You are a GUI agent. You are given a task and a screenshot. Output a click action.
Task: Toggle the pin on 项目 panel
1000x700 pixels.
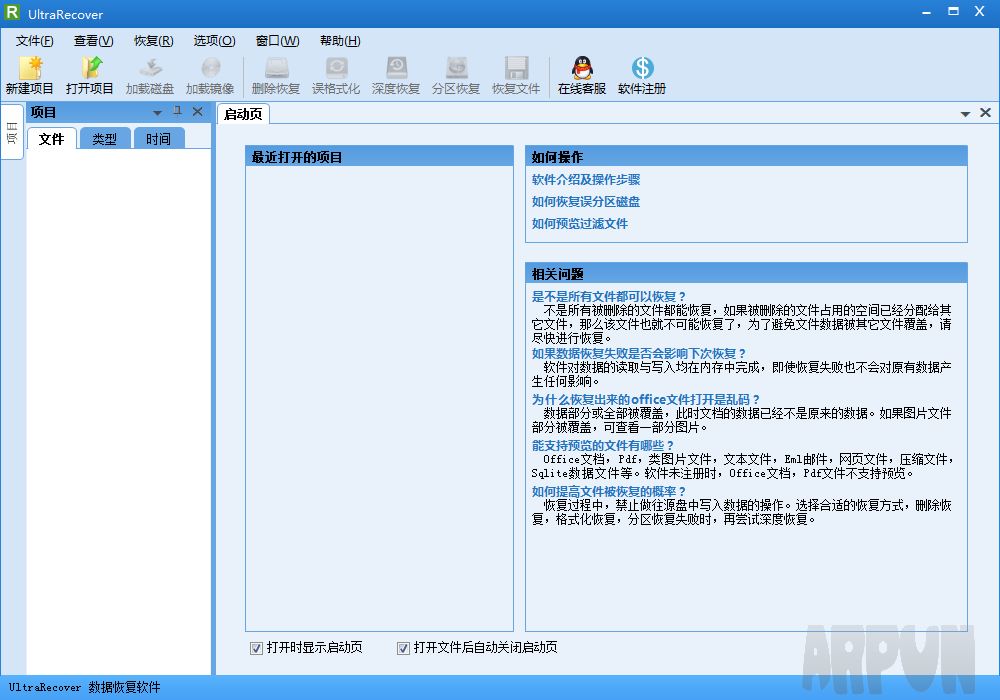click(177, 112)
